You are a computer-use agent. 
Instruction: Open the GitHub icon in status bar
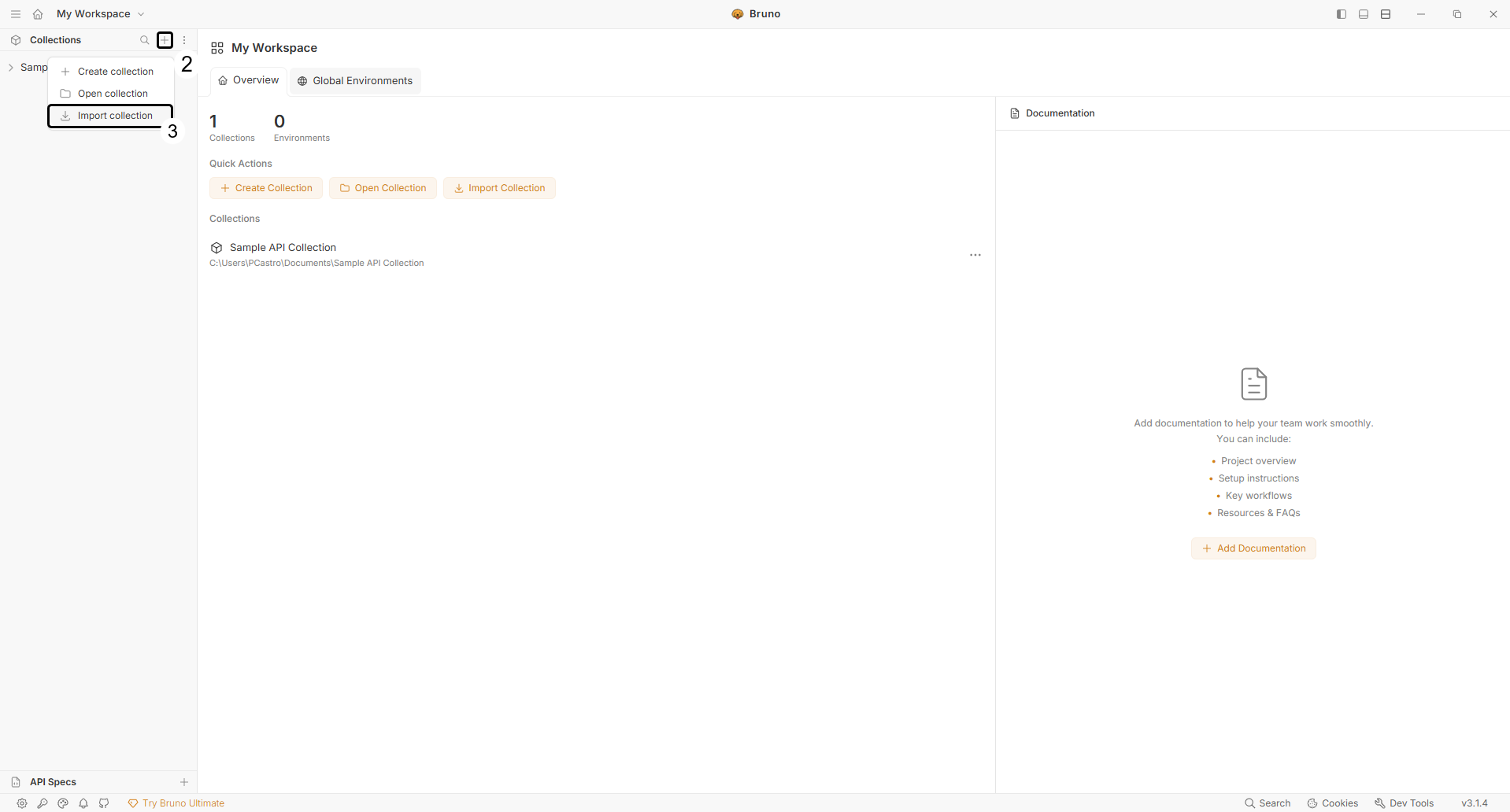[x=104, y=803]
